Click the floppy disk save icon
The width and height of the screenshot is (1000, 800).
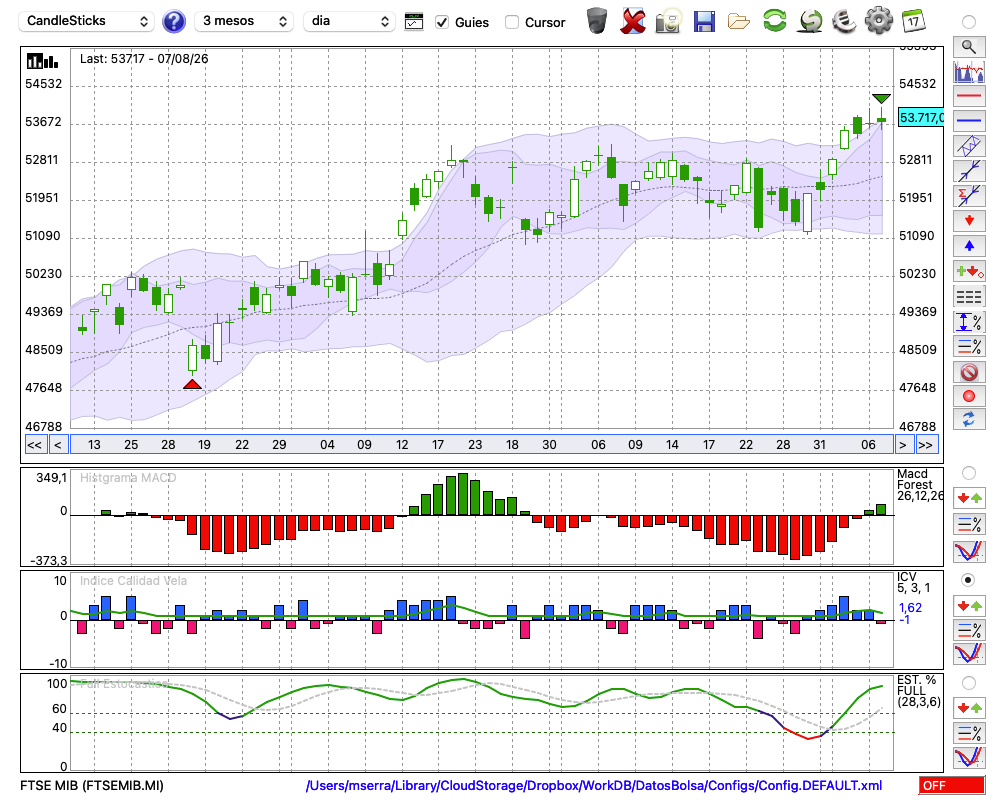703,22
